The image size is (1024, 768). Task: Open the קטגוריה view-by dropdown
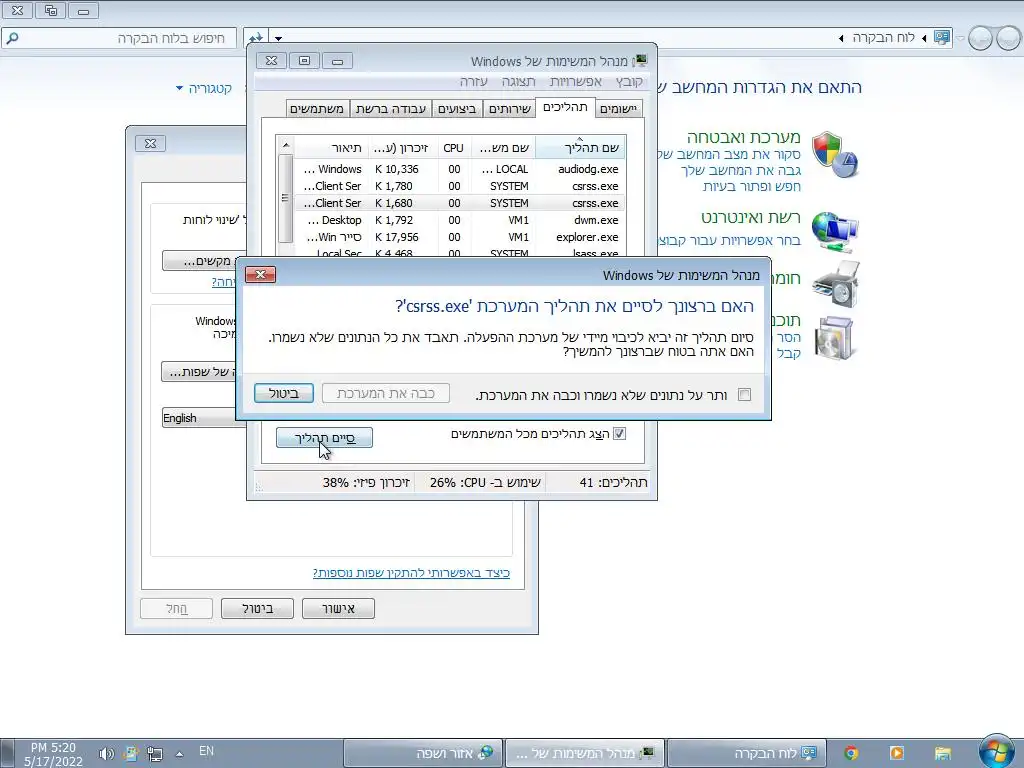pyautogui.click(x=204, y=88)
